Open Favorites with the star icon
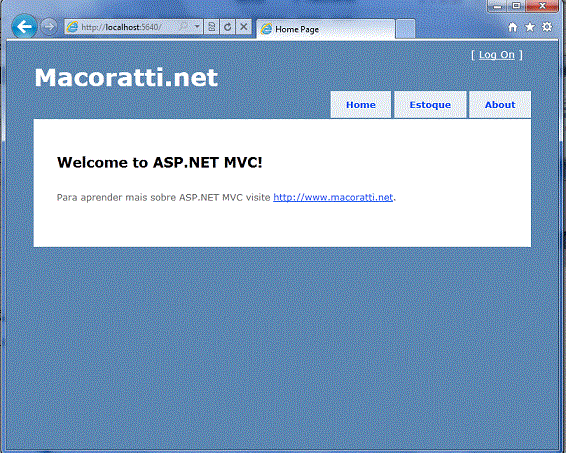 (530, 27)
